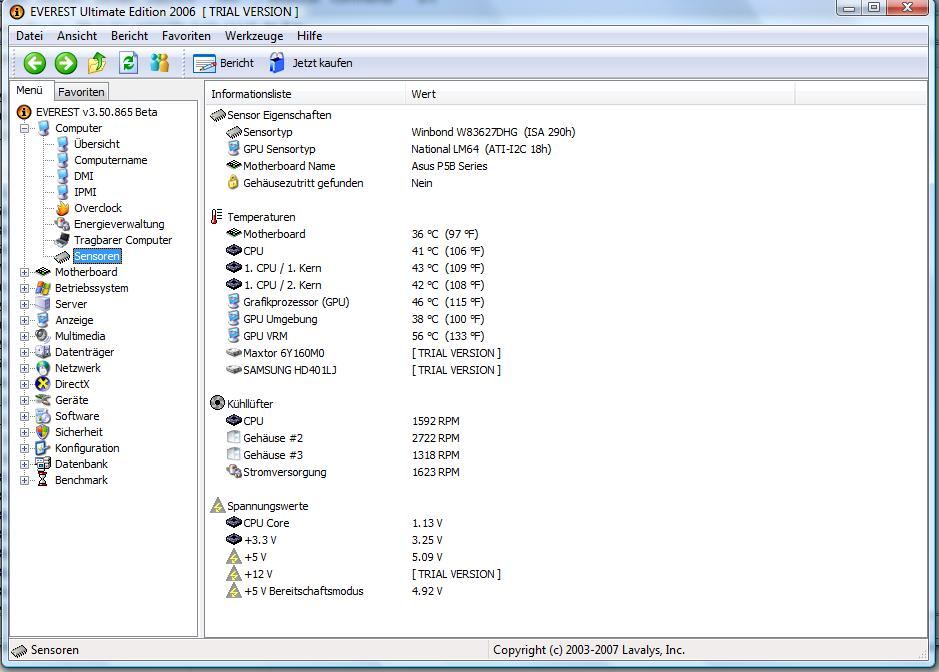Click the Kühllüfter fan icon
Viewport: 939px width, 672px height.
pos(217,403)
